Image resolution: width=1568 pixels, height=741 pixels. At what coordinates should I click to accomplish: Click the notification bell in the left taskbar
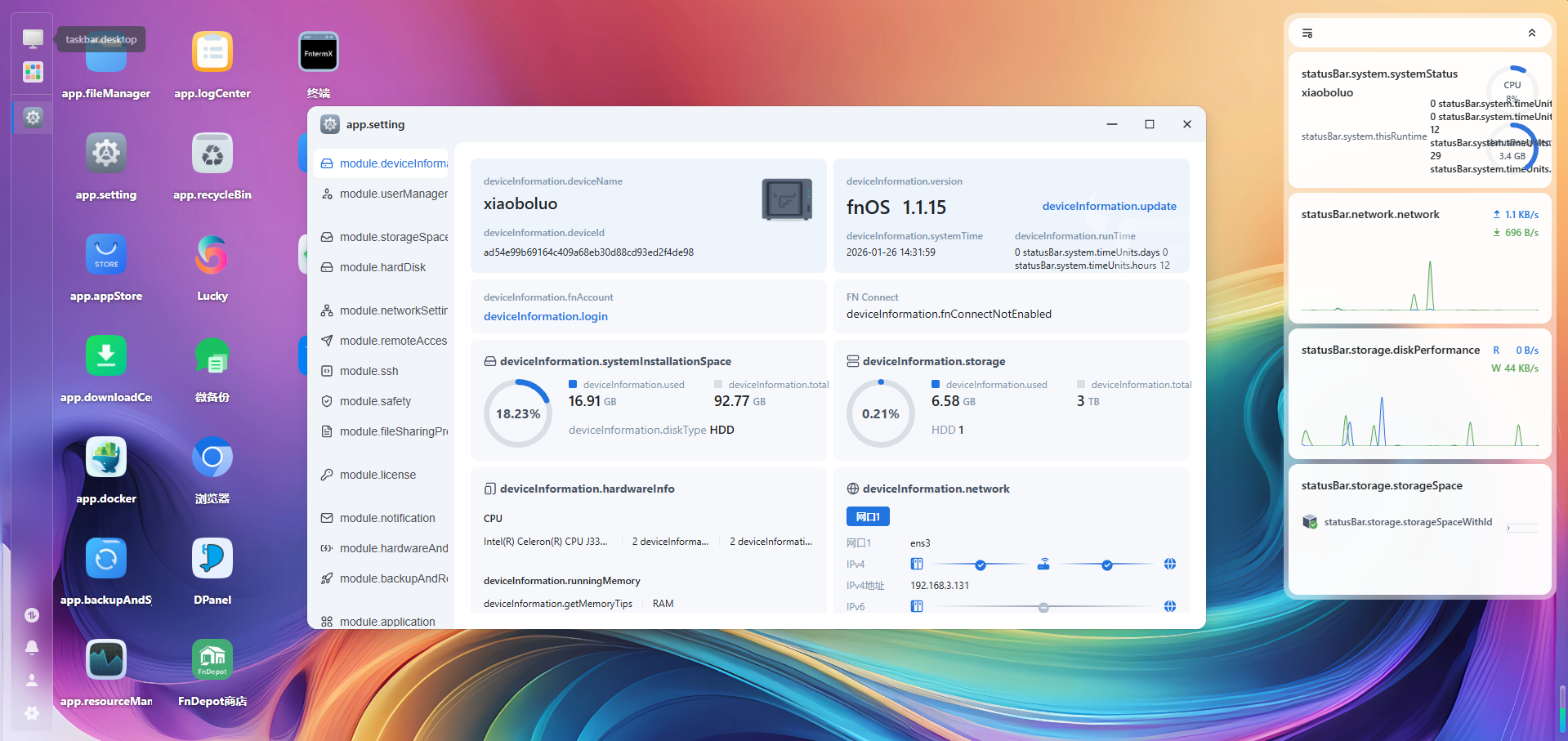(x=32, y=647)
